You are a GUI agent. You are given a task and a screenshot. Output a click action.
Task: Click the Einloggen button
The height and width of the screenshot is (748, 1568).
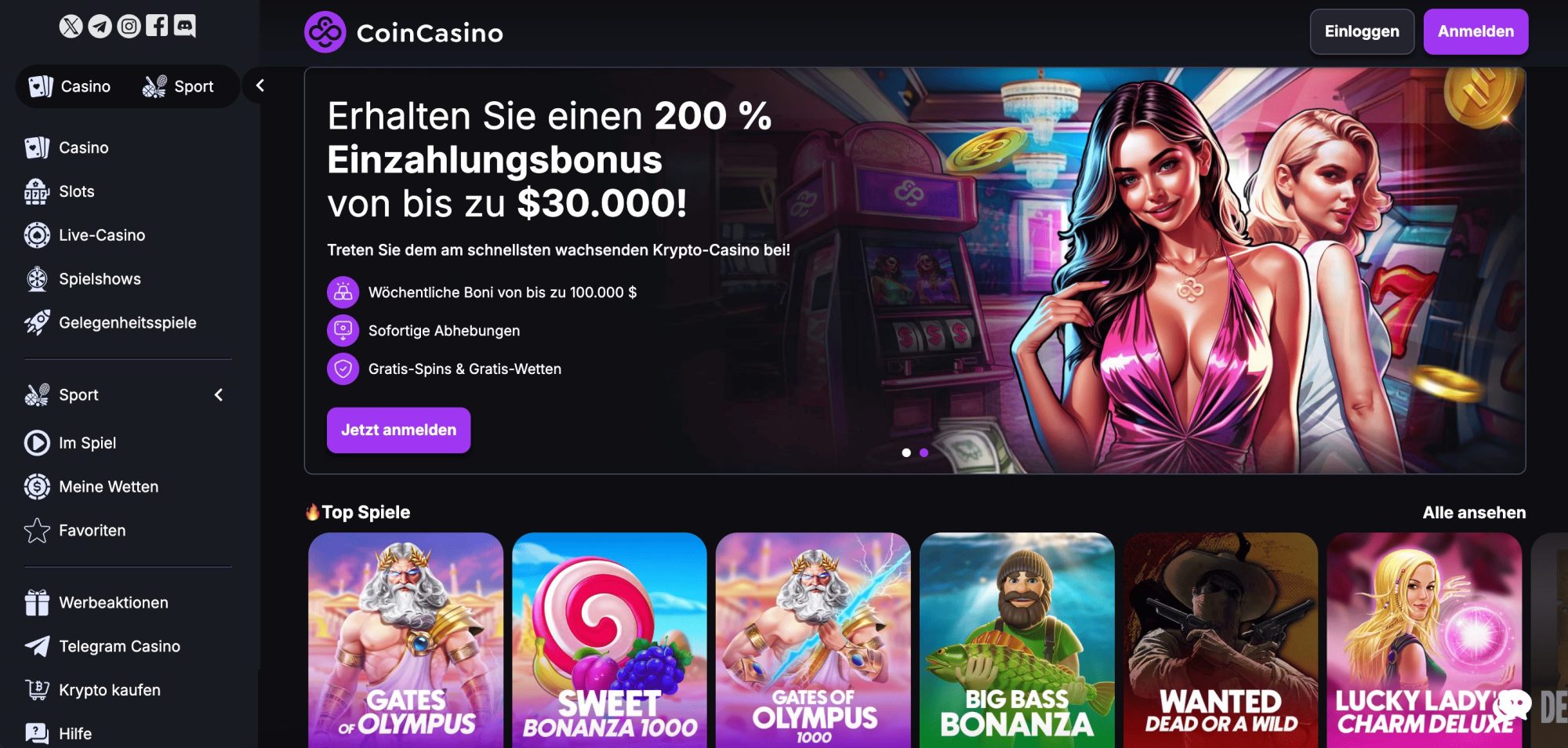1362,31
